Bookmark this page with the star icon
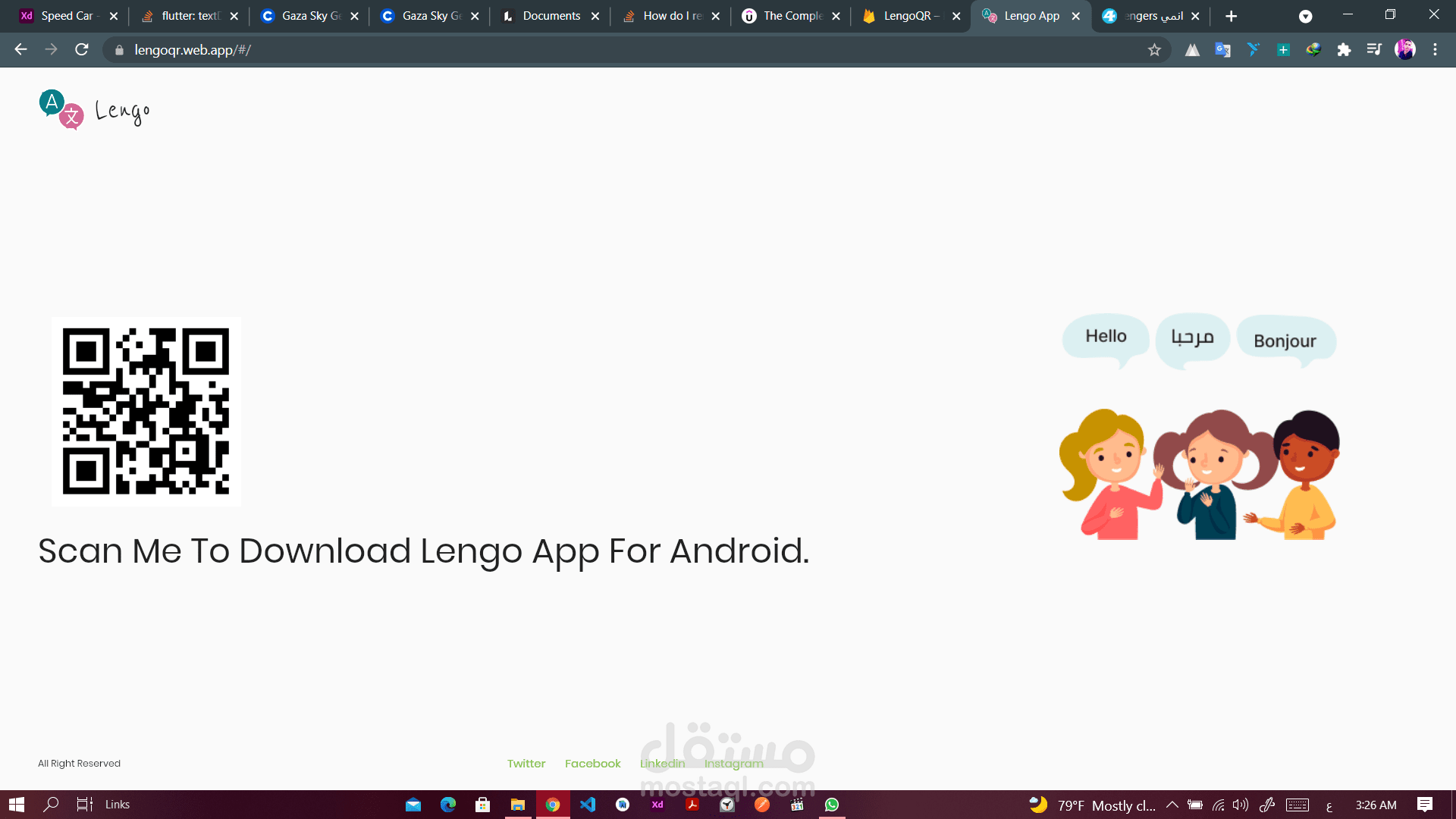This screenshot has width=1456, height=819. pos(1155,50)
